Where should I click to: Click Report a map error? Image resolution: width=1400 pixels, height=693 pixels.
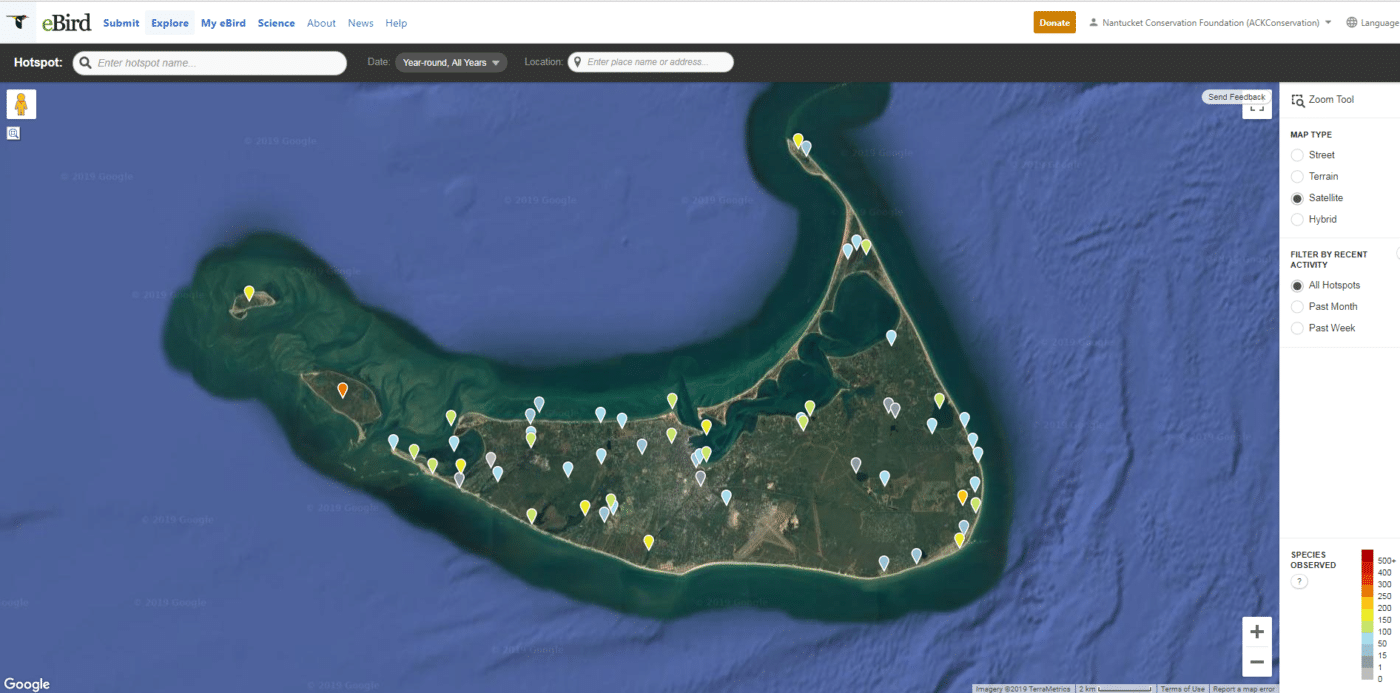pyautogui.click(x=1244, y=688)
